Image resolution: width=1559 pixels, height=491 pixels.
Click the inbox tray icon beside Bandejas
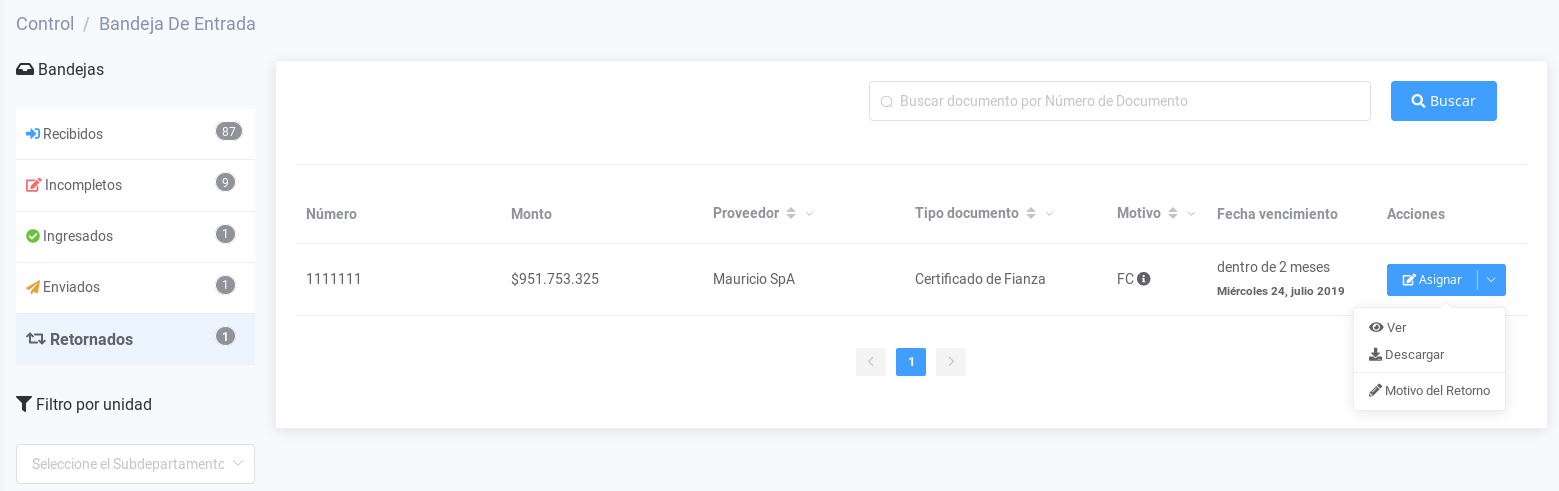tap(25, 69)
